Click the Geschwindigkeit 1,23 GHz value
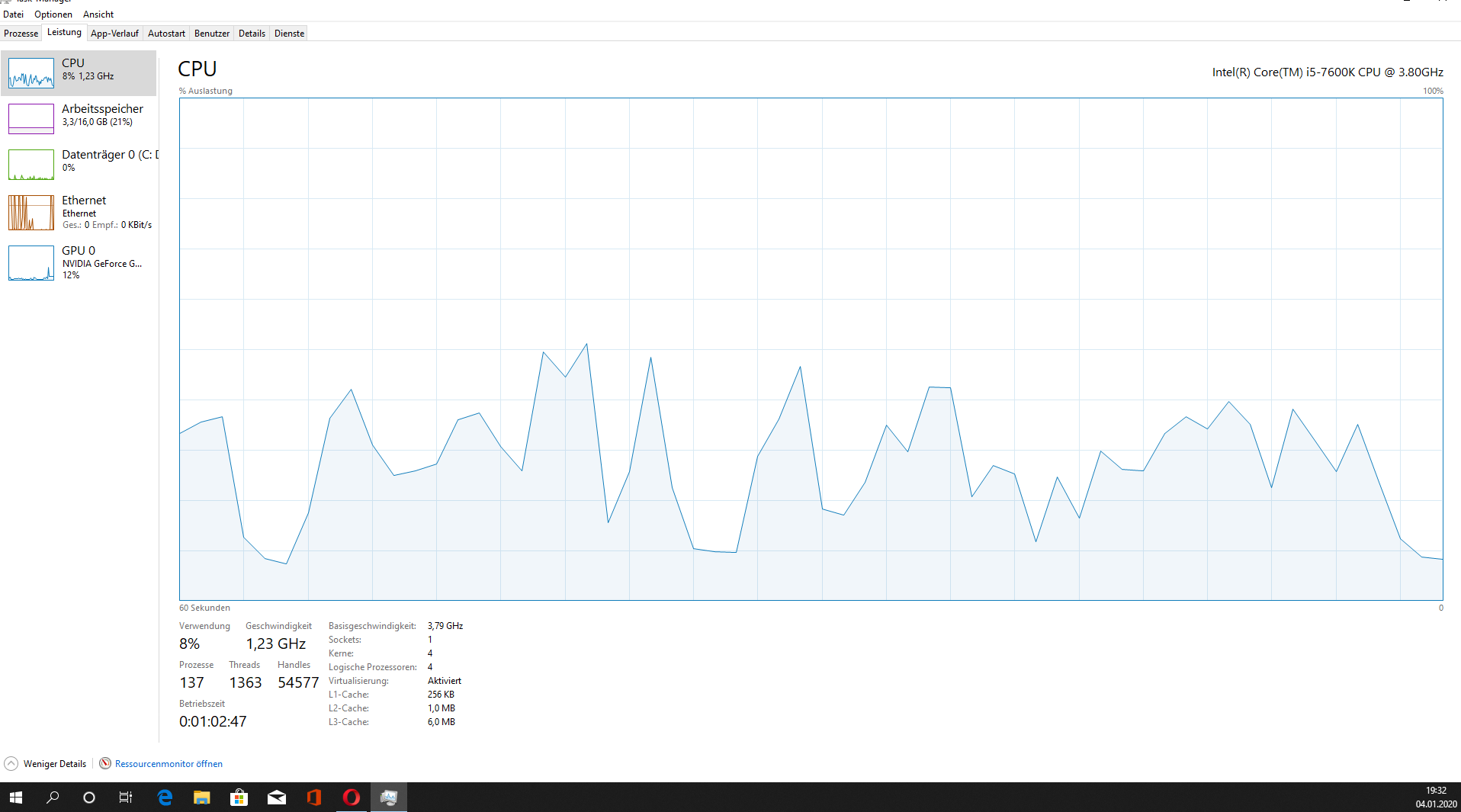Image resolution: width=1461 pixels, height=812 pixels. point(276,644)
